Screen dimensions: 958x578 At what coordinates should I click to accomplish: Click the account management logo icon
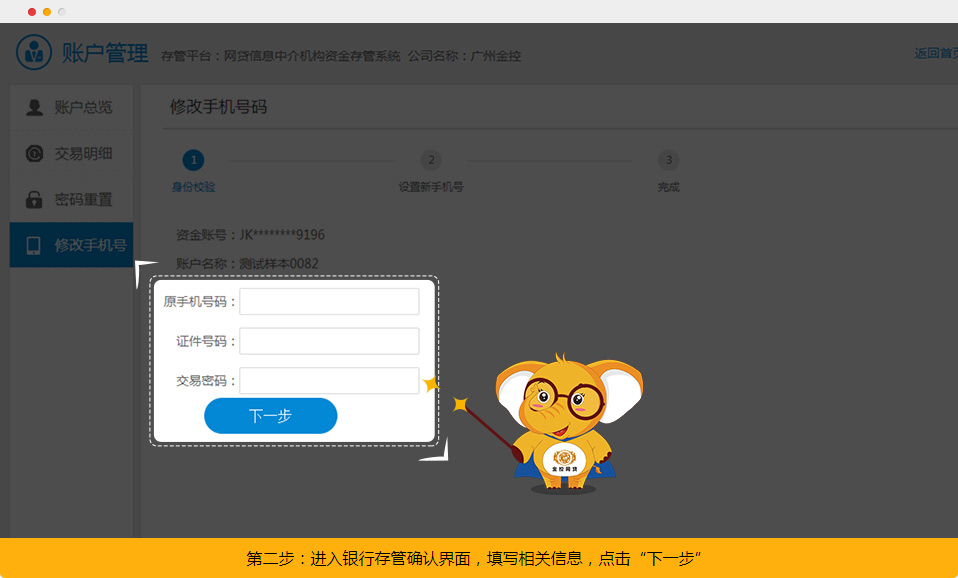pyautogui.click(x=34, y=53)
